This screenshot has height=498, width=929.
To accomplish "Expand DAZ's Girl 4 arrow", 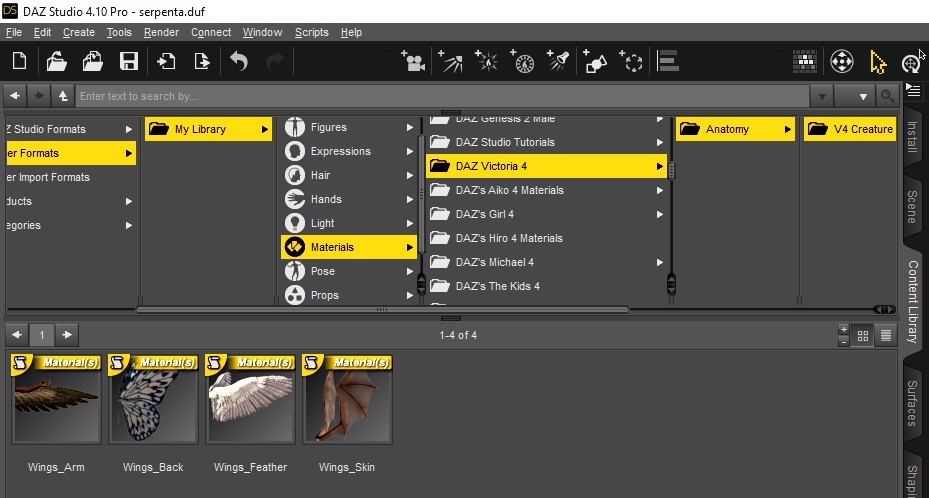I will click(x=659, y=214).
